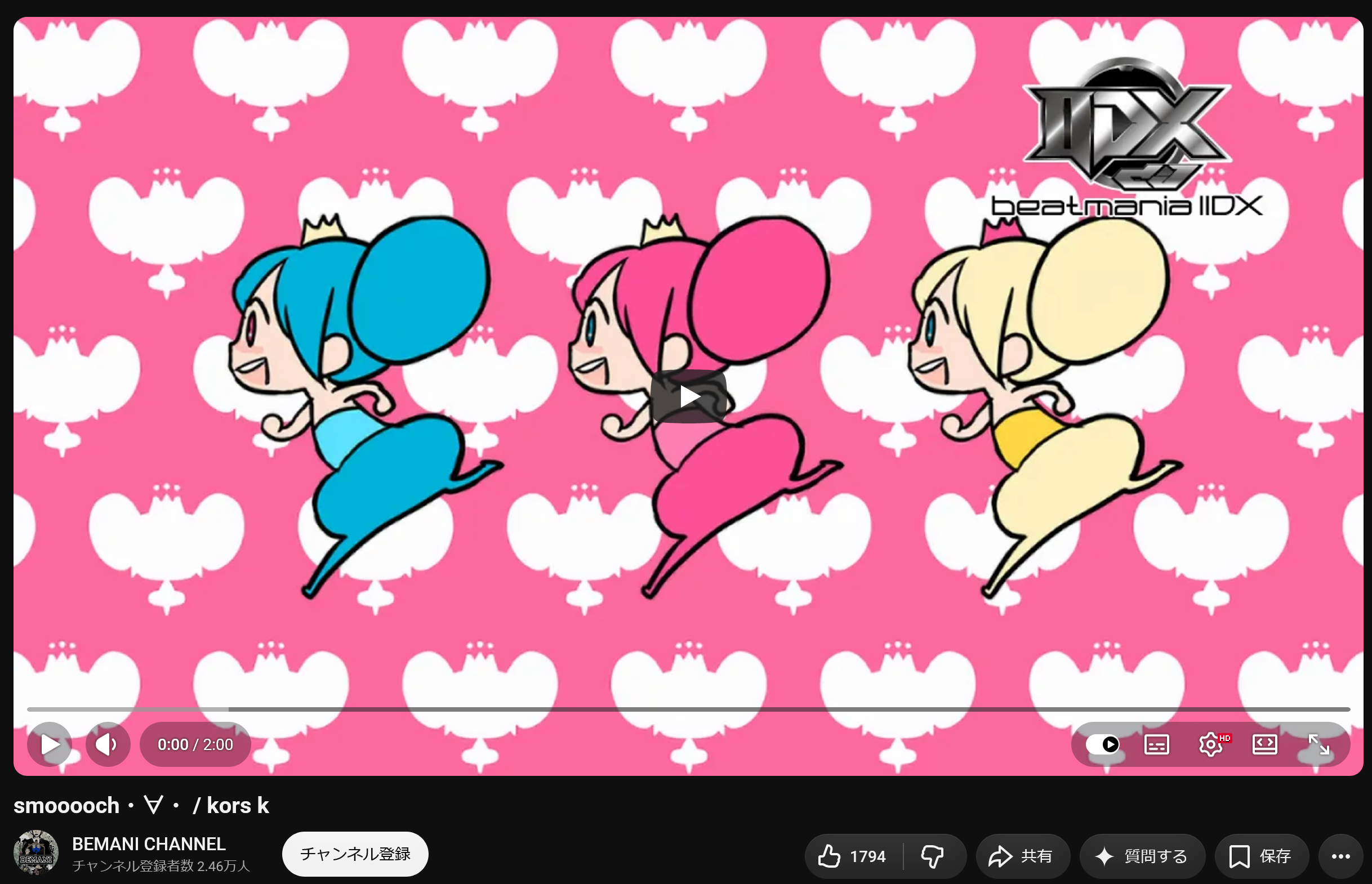Seek using the video progress bar

(688, 709)
